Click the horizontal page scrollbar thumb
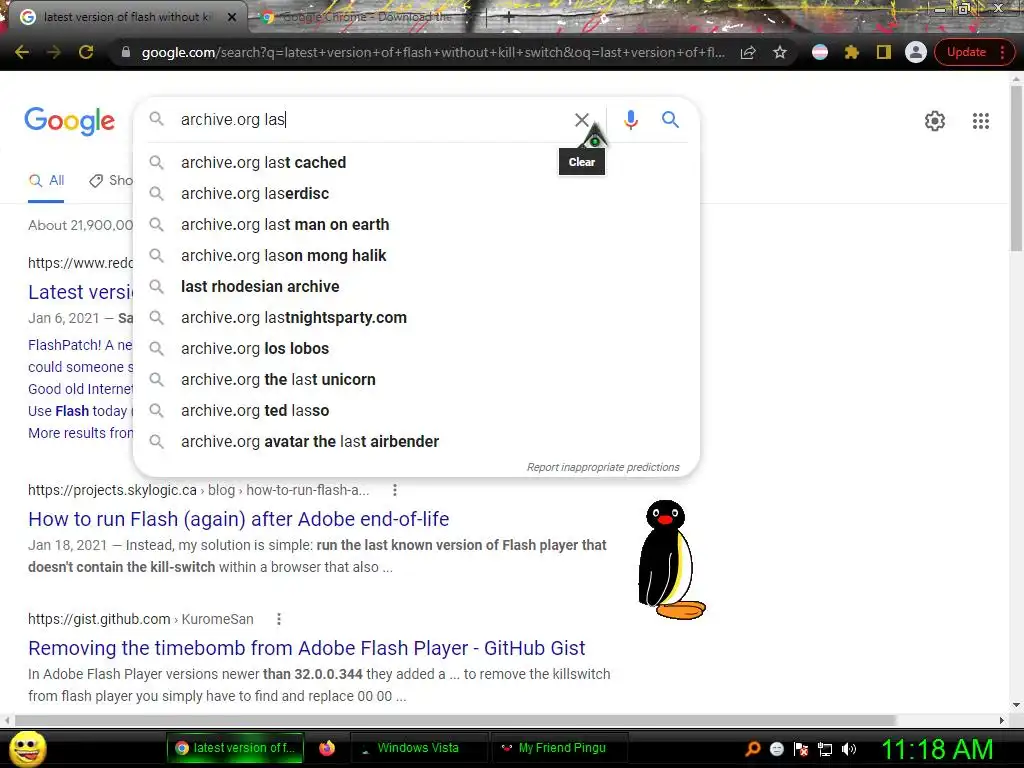Screen dimensions: 1024x768 455,720
